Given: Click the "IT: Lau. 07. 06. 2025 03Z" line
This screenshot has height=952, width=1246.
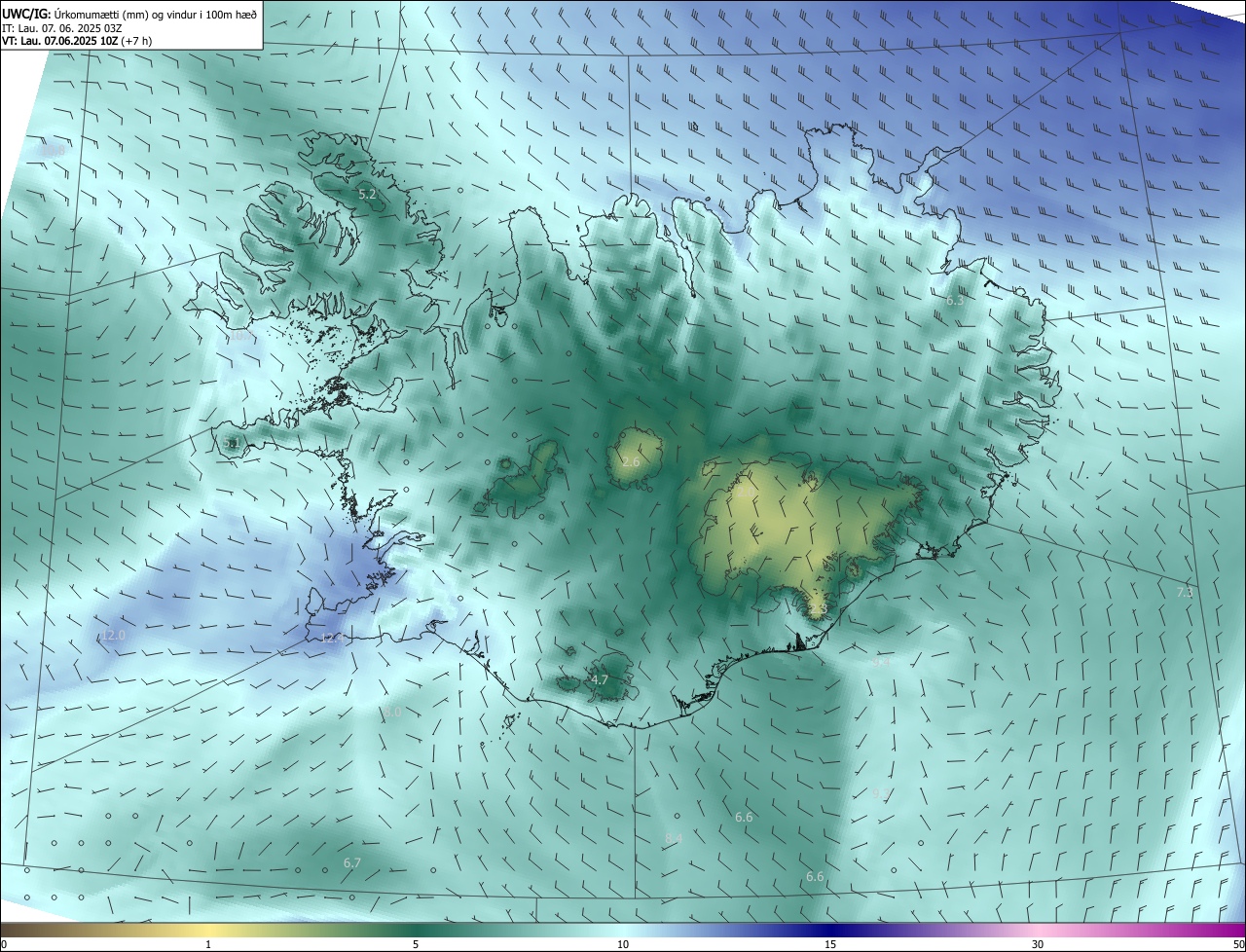Looking at the screenshot, I should click(x=61, y=28).
